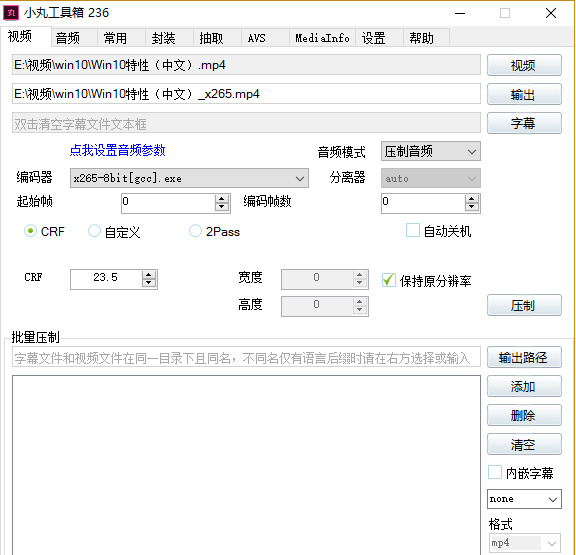Image resolution: width=576 pixels, height=555 pixels.
Task: Click the 删除 button
Action: coord(524,415)
